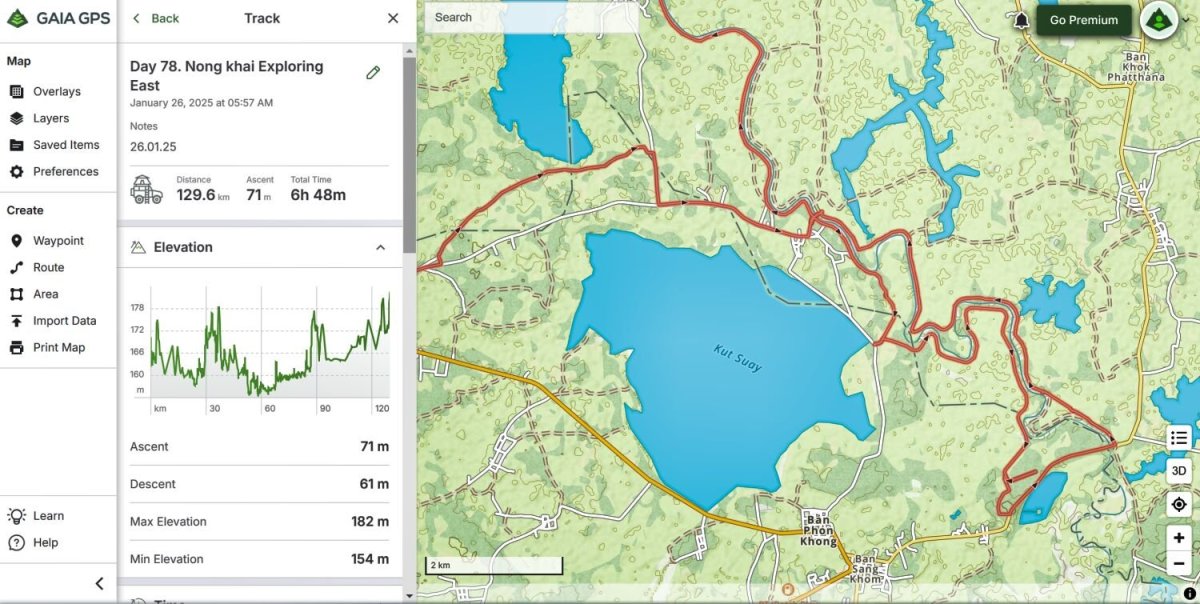Click the Go Premium button
Image resolution: width=1200 pixels, height=604 pixels.
(1083, 20)
